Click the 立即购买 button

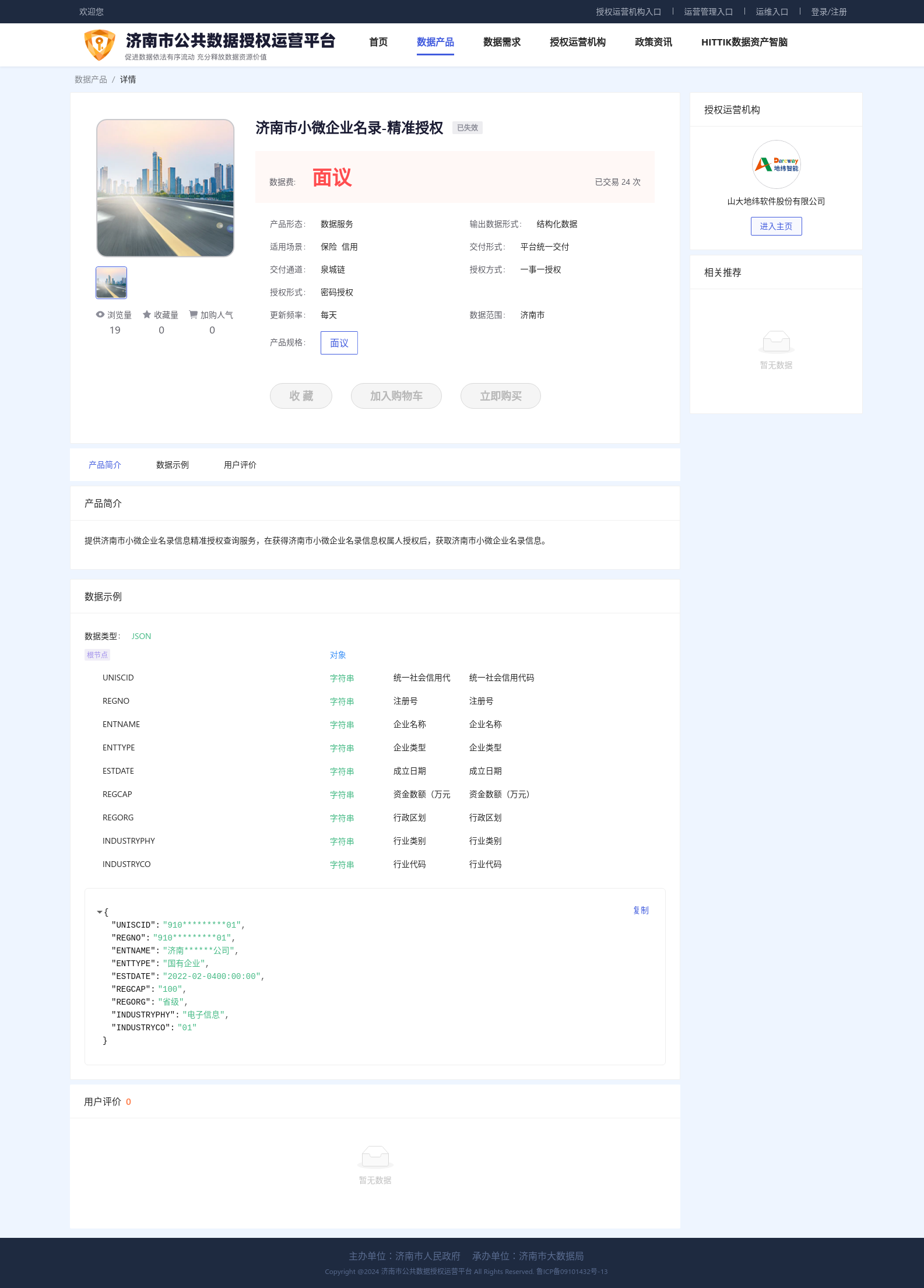[501, 396]
